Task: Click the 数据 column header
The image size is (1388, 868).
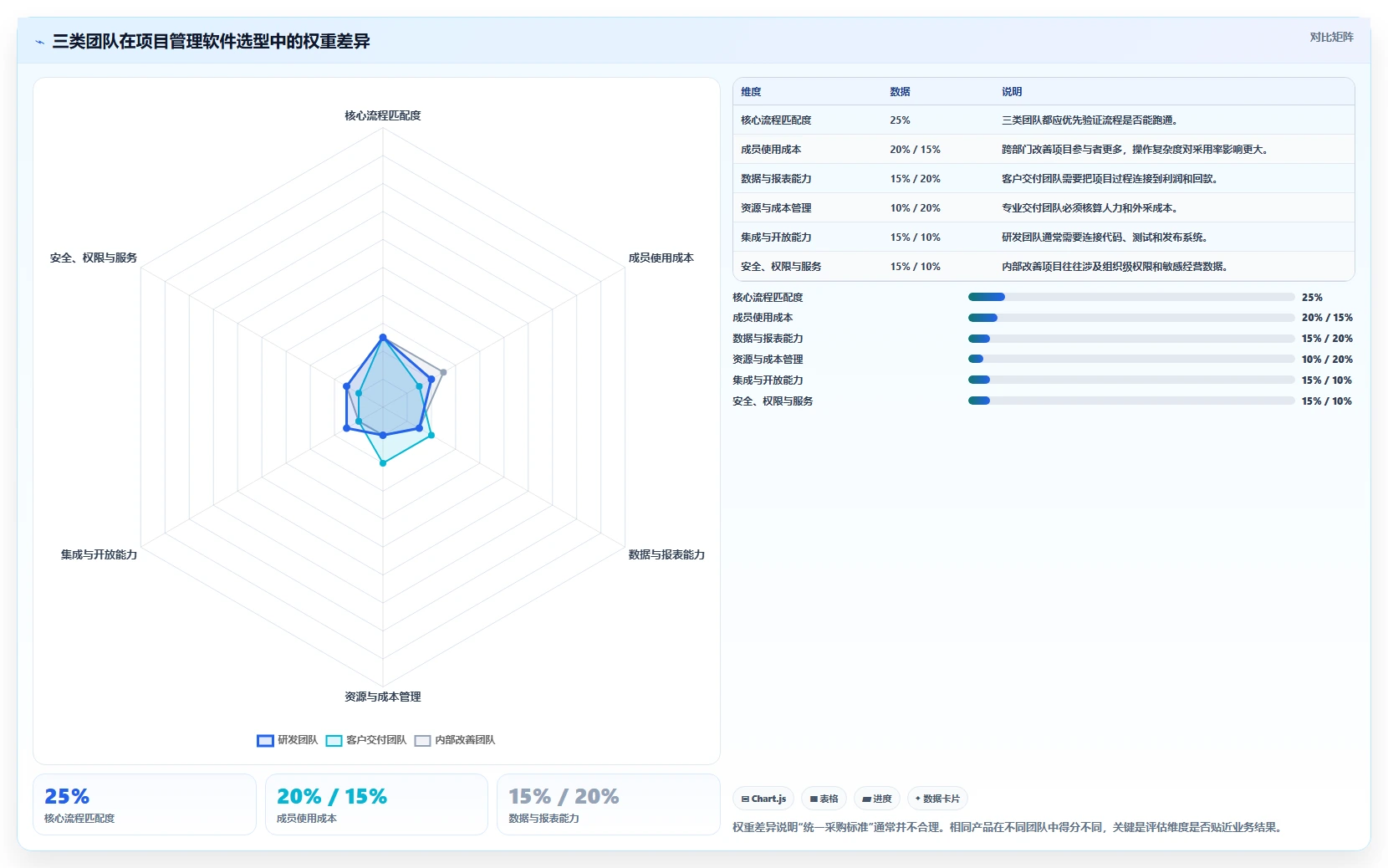Action: pyautogui.click(x=900, y=92)
